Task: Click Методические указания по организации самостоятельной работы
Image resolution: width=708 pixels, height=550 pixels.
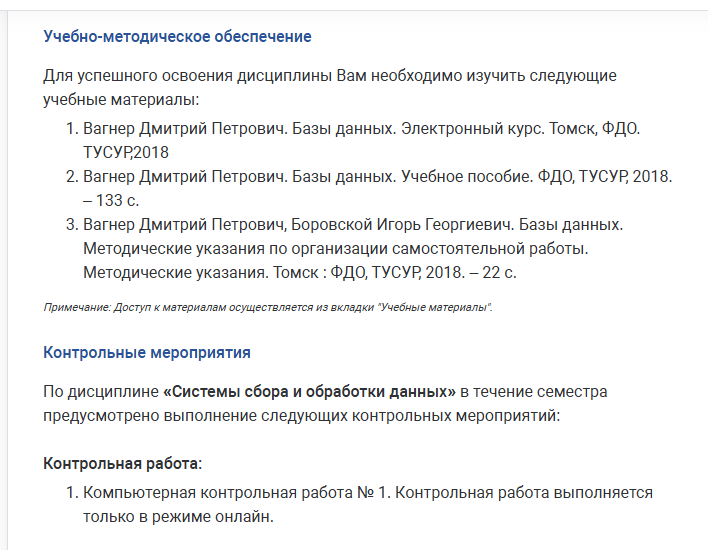Action: click(x=333, y=248)
